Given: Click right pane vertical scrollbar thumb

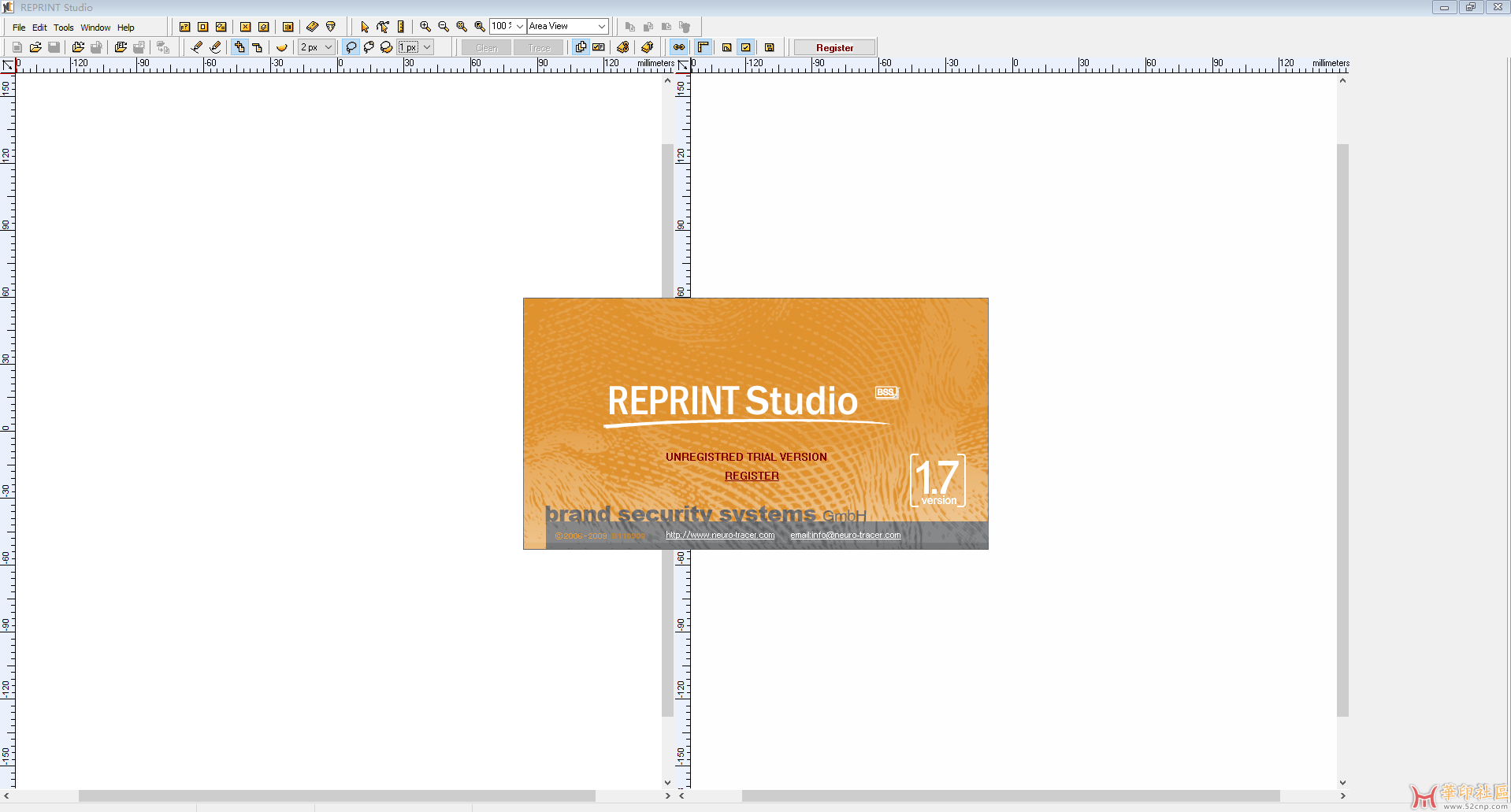Looking at the screenshot, I should point(1342,430).
